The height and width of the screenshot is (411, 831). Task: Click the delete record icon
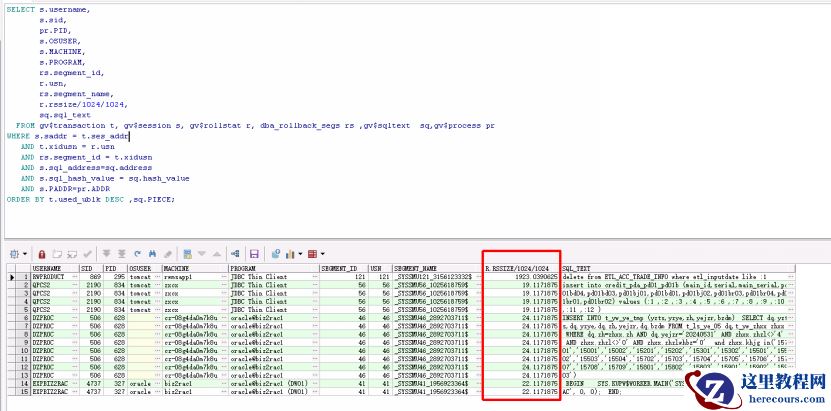coord(72,254)
